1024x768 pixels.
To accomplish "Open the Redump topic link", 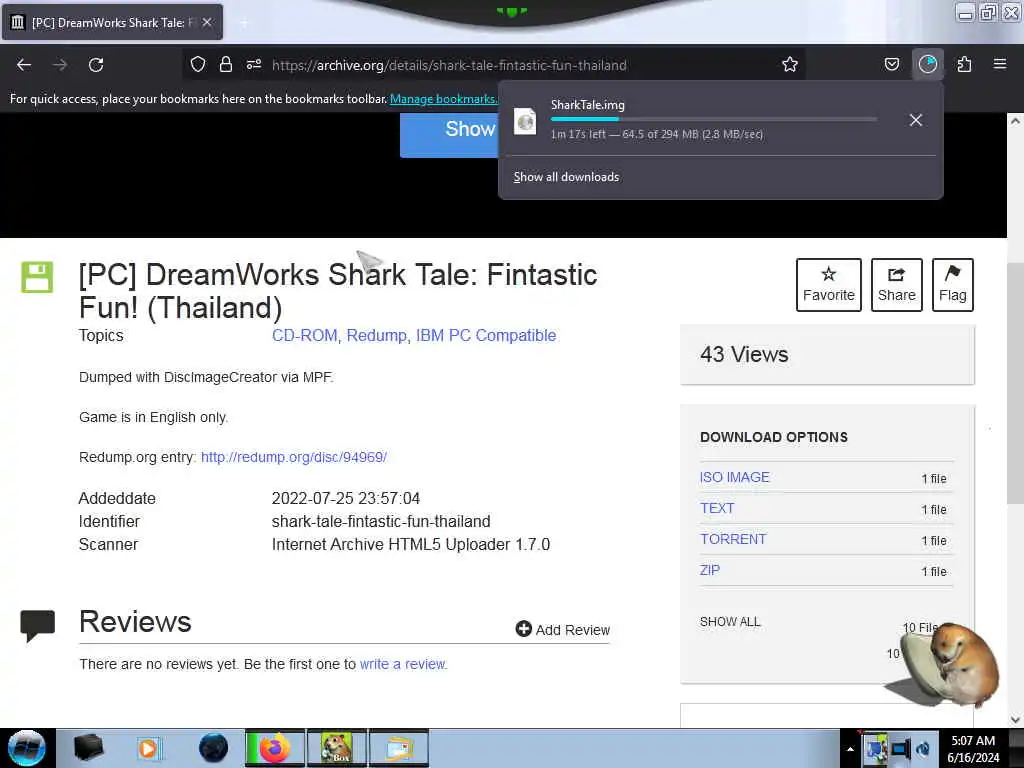I will pyautogui.click(x=376, y=335).
